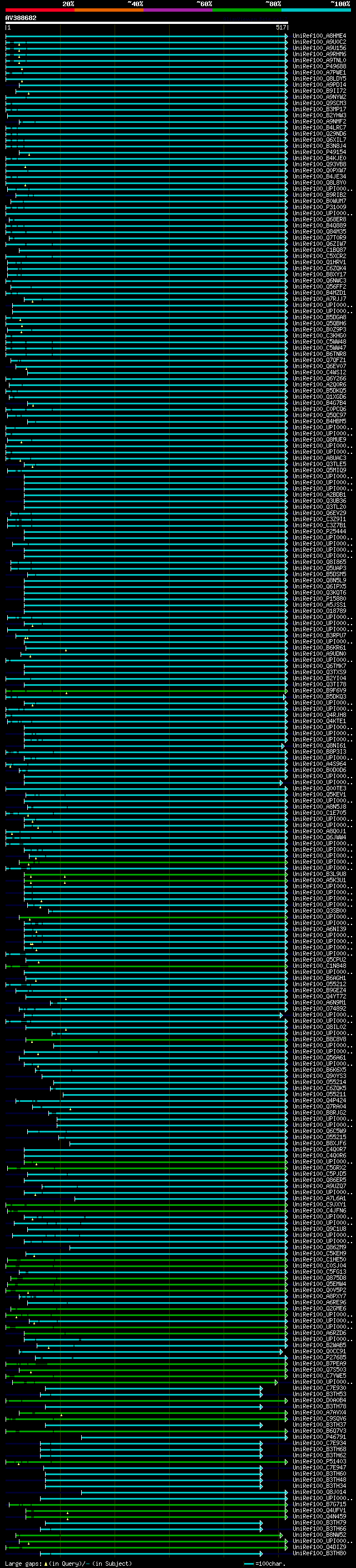
Task: Follow the UniRef100_C1BQ87 link
Action: coord(319,250)
